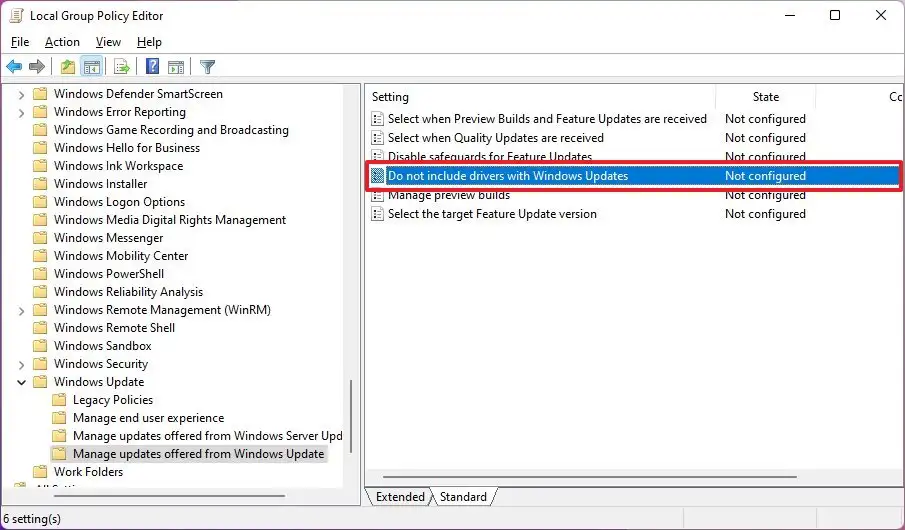
Task: Open Help via the question mark icon
Action: point(152,67)
